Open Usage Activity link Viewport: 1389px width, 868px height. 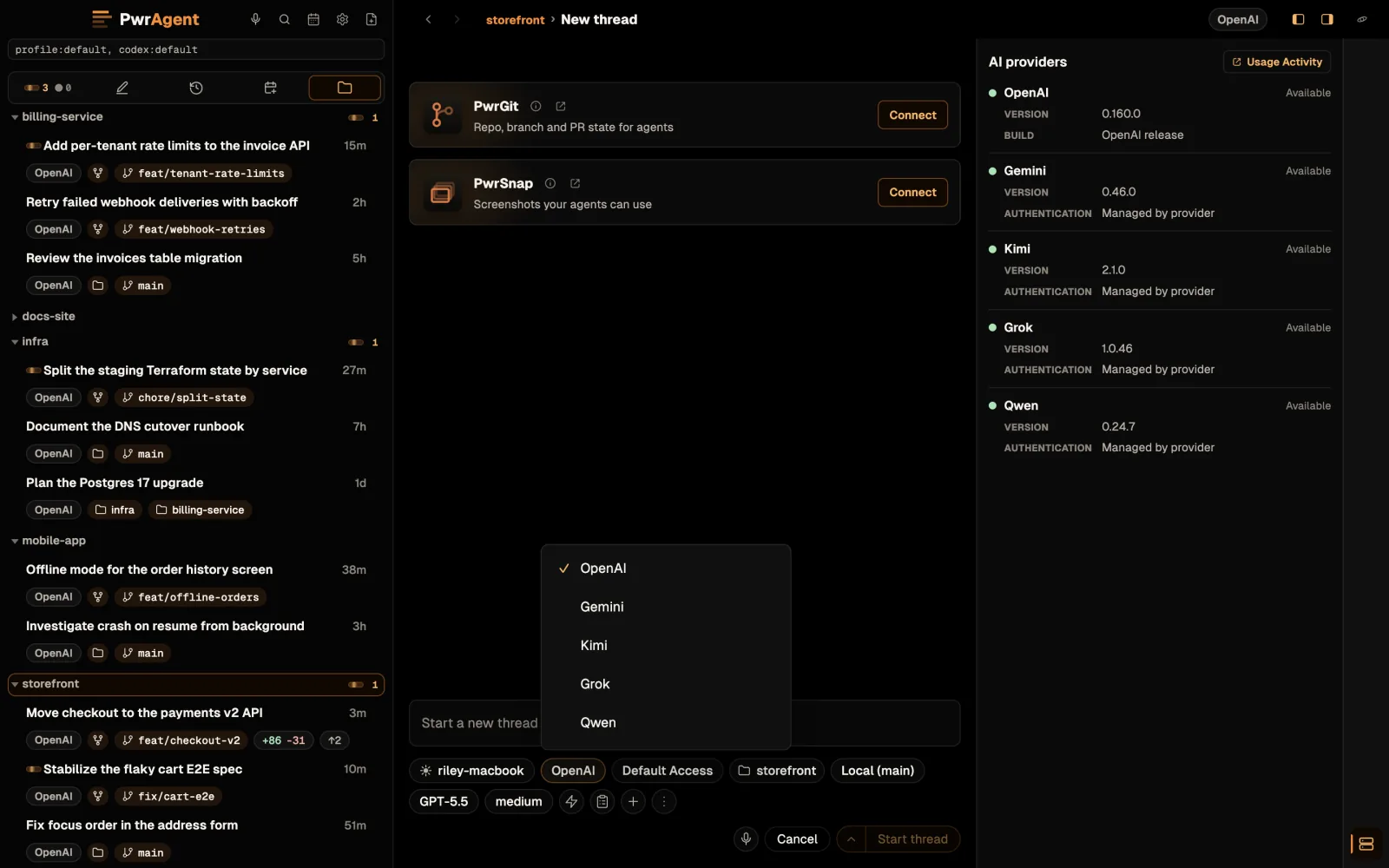click(x=1277, y=62)
